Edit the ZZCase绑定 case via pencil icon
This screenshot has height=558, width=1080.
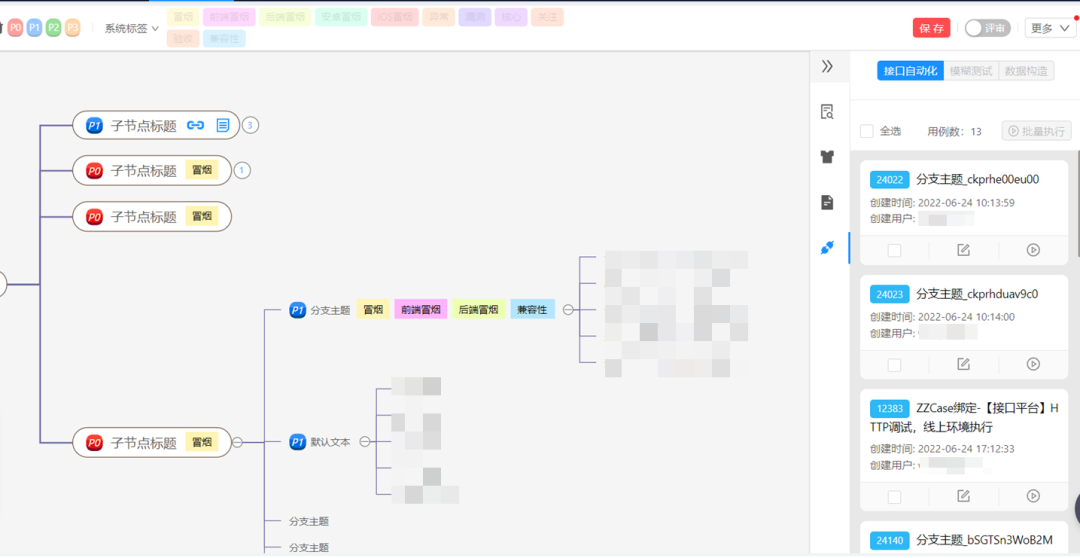964,496
